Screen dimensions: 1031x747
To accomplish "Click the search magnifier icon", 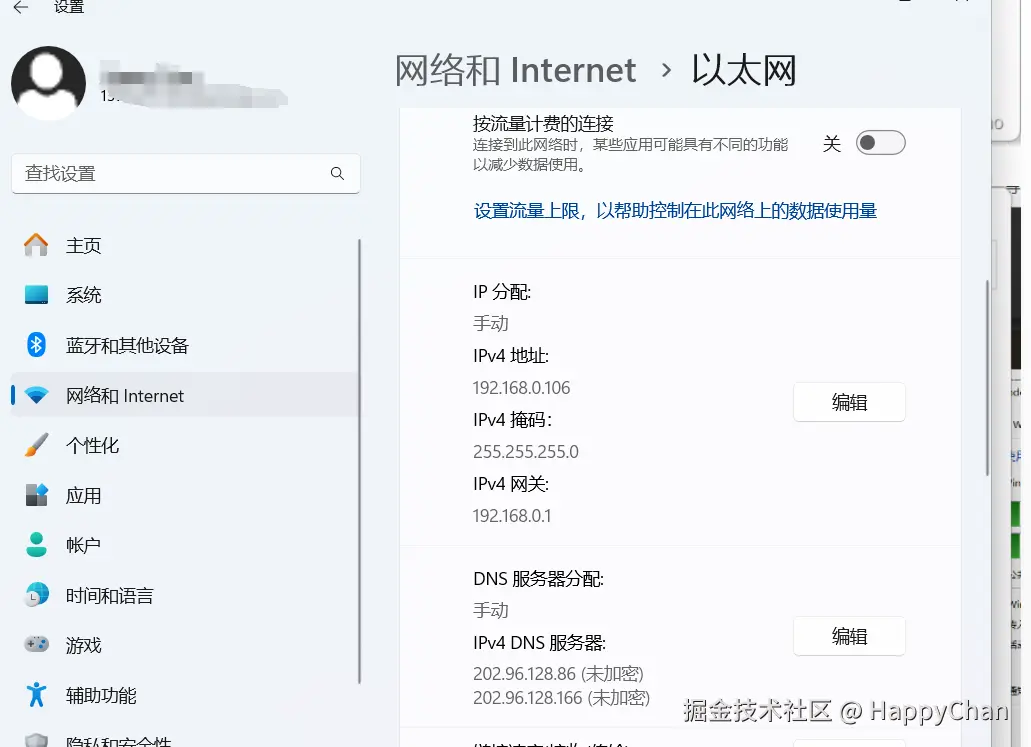I will pos(337,174).
